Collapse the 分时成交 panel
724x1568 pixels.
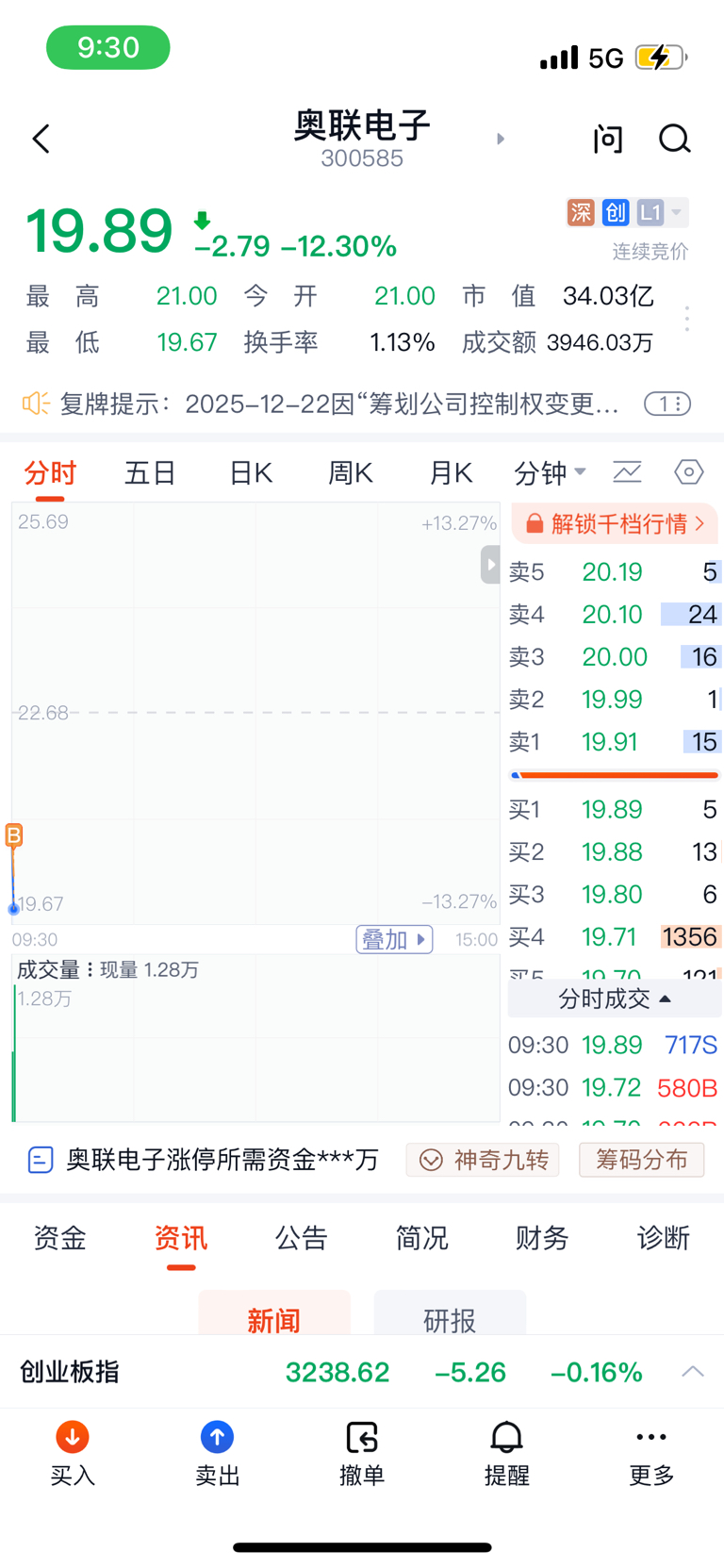[x=615, y=999]
